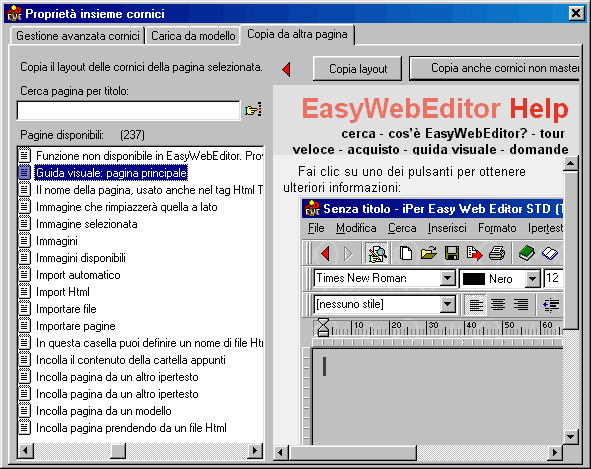
Task: Click preview vertical scrollbar up arrow
Action: click(571, 163)
